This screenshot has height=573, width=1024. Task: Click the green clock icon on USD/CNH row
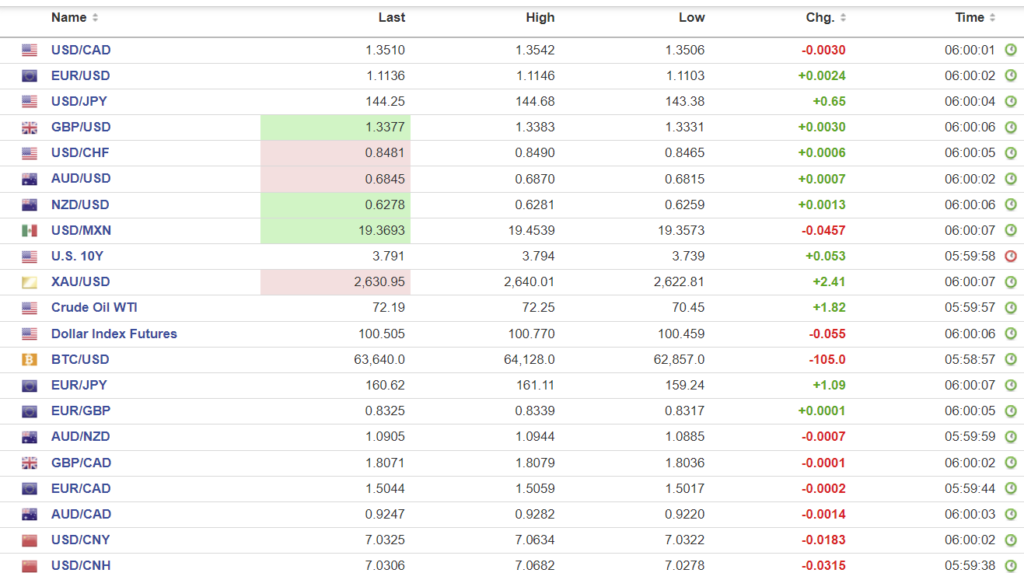click(1010, 567)
